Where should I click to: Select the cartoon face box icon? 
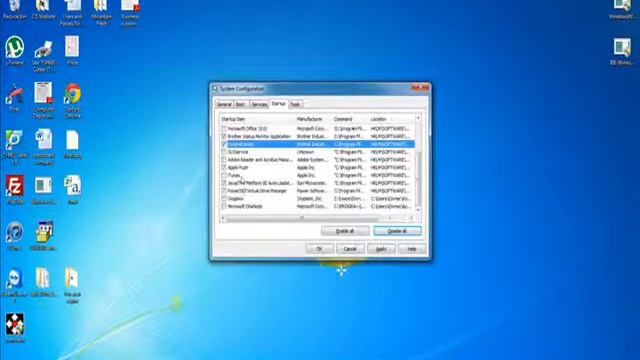tap(44, 232)
